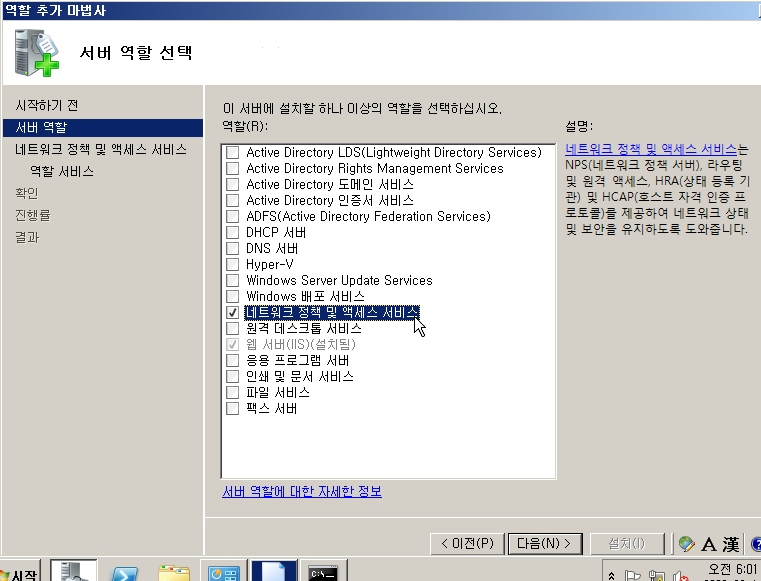The width and height of the screenshot is (761, 581).
Task: Select the 응용 프로그램 서버 role label
Action: (298, 361)
